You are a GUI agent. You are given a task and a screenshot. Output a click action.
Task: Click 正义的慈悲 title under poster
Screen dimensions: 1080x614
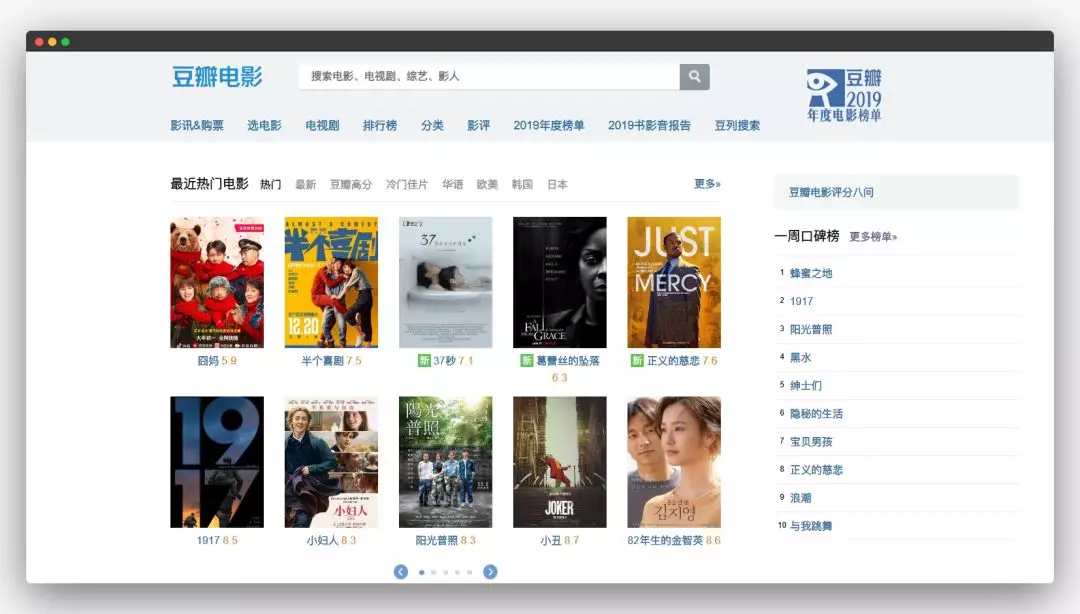click(x=674, y=361)
